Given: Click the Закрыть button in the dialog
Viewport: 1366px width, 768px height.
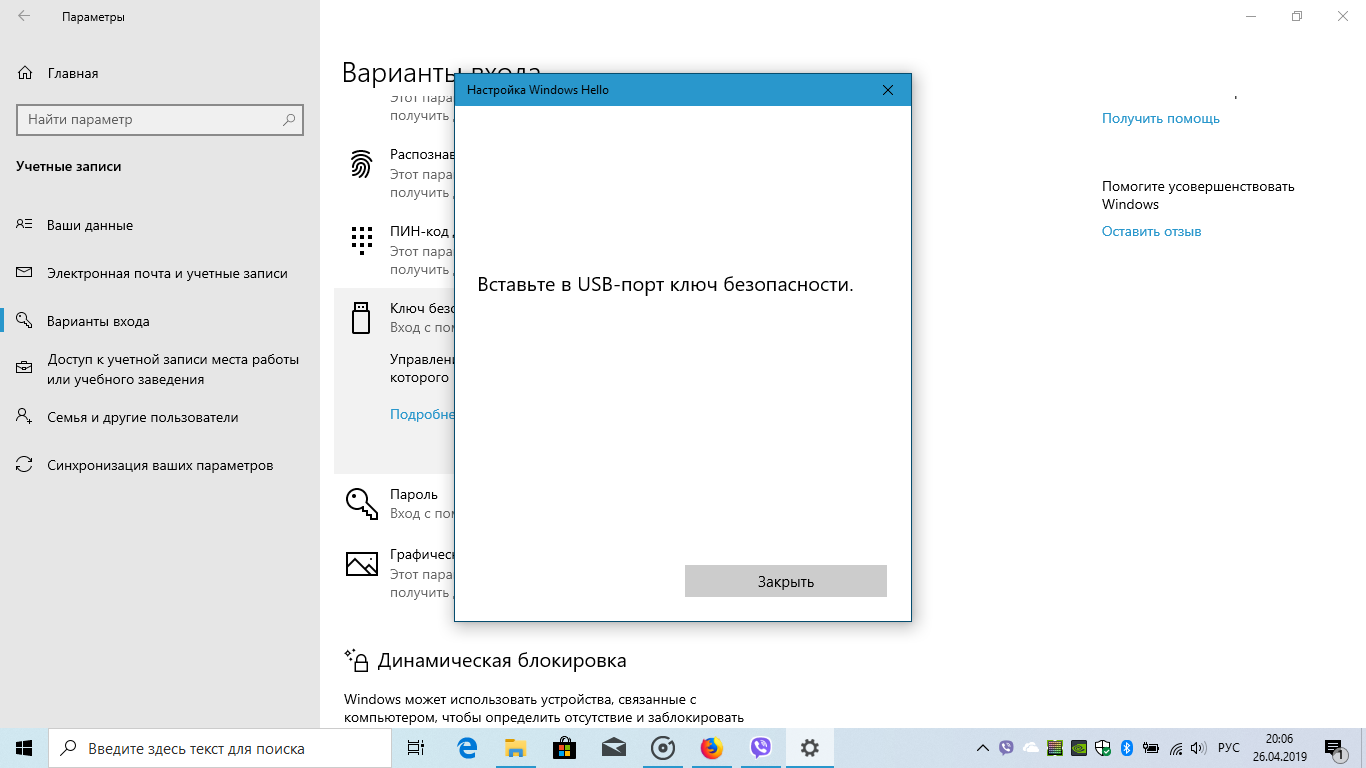Looking at the screenshot, I should pos(786,581).
